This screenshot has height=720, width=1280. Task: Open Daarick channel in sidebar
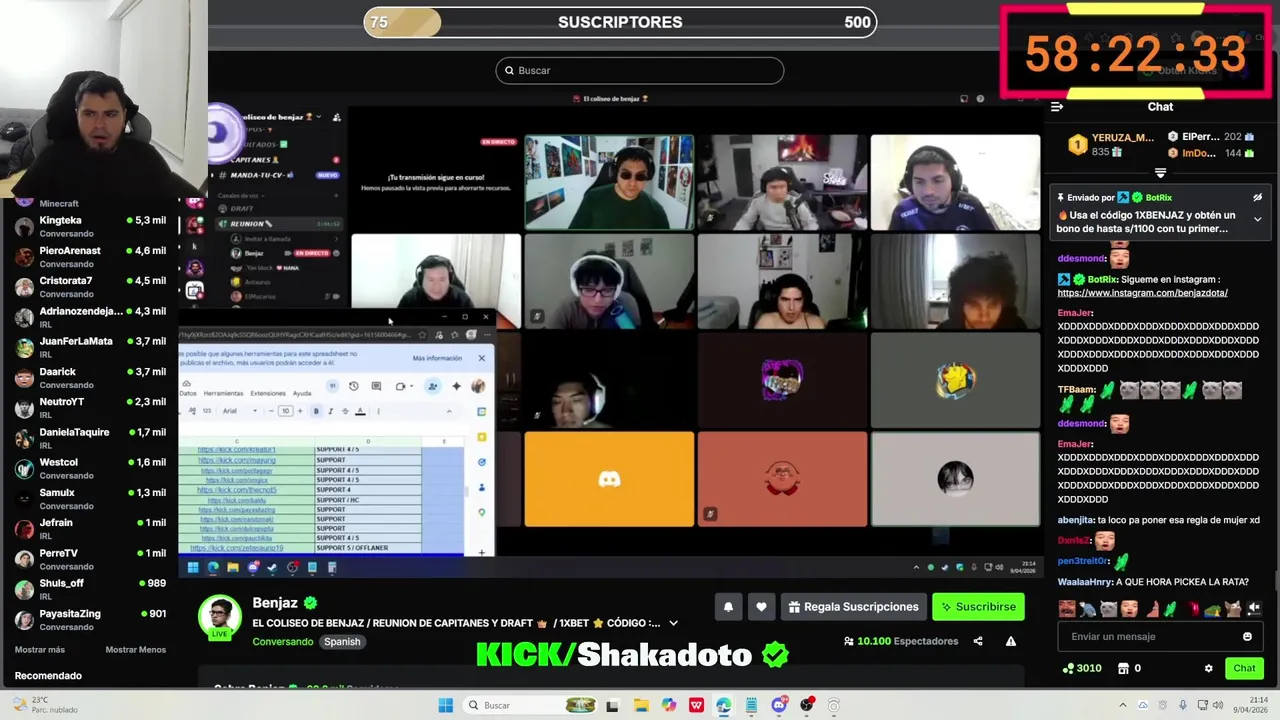pos(90,378)
